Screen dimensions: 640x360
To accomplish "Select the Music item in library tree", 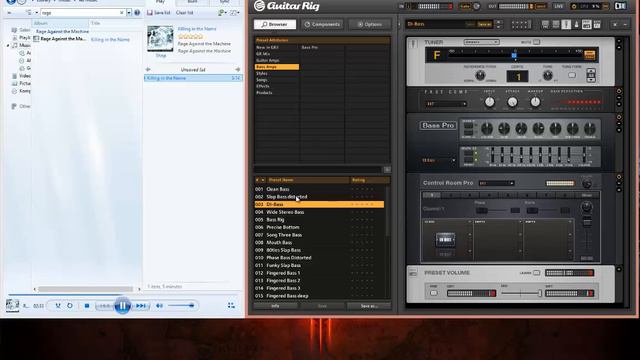I will [x=24, y=45].
